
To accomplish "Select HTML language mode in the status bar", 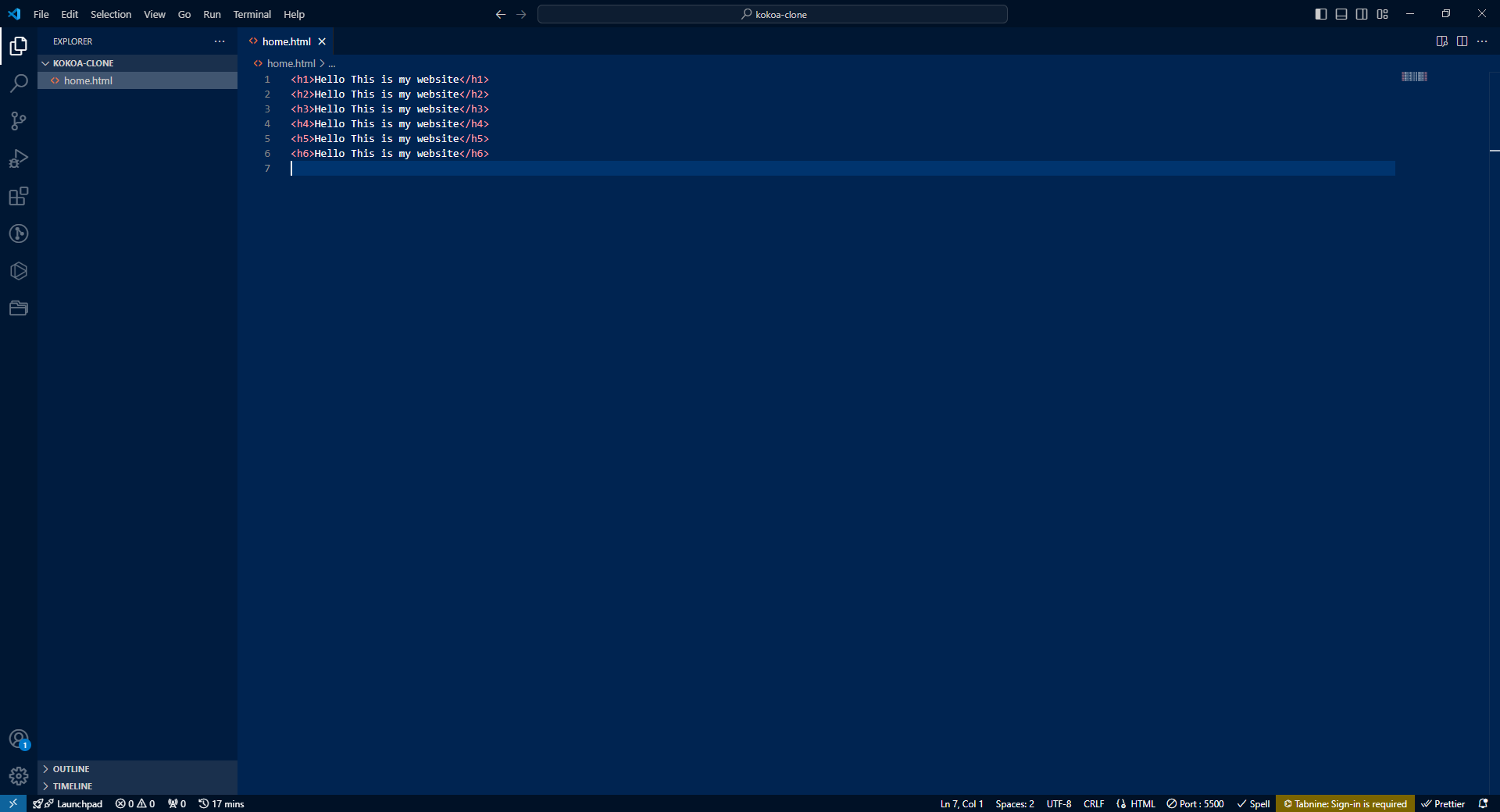I will coord(1143,803).
